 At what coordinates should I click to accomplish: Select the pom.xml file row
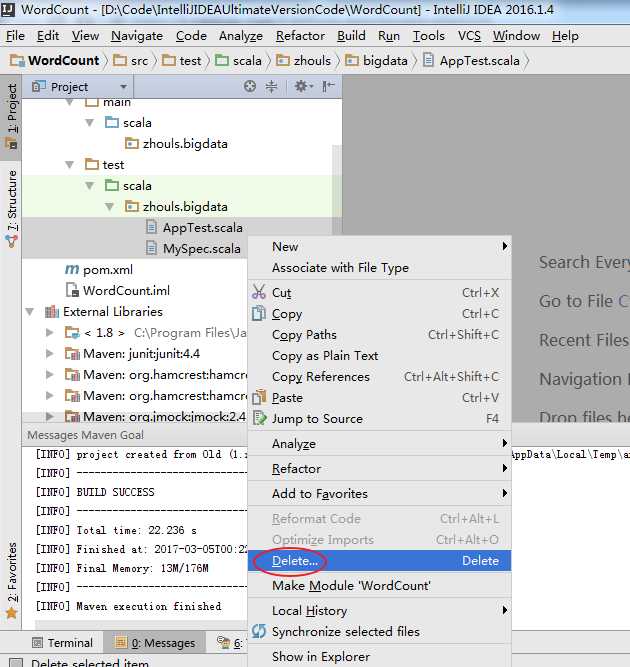pyautogui.click(x=134, y=269)
